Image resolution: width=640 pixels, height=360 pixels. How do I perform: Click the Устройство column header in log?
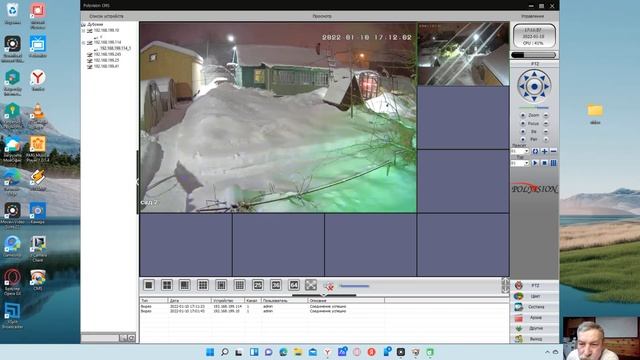pos(228,300)
